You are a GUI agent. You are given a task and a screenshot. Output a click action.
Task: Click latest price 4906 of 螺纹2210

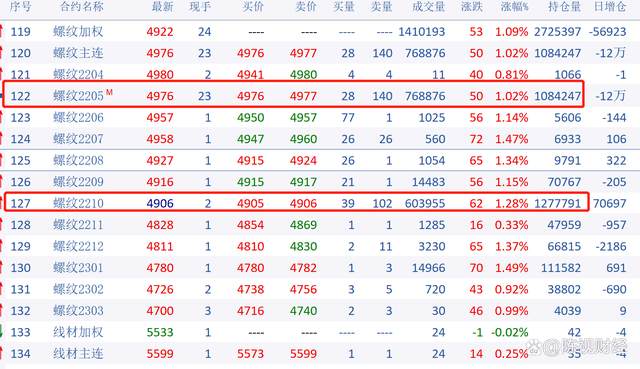160,203
